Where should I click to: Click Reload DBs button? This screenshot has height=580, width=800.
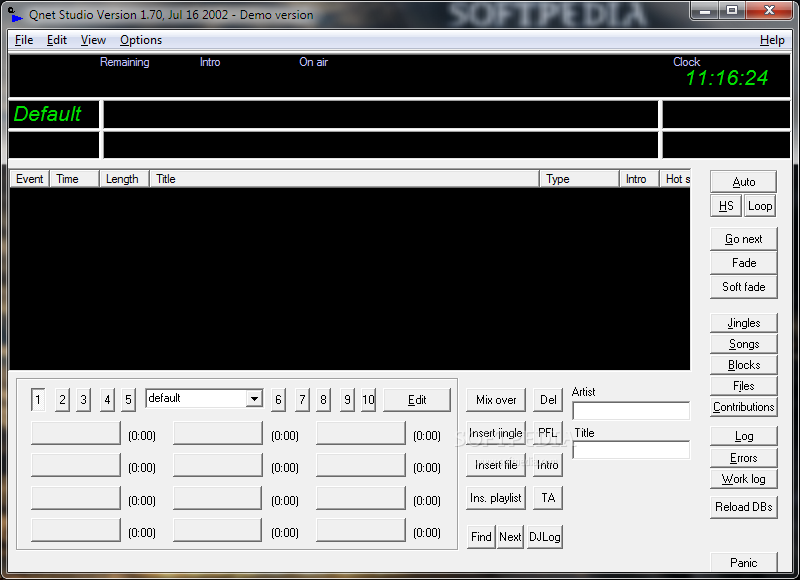pos(743,507)
